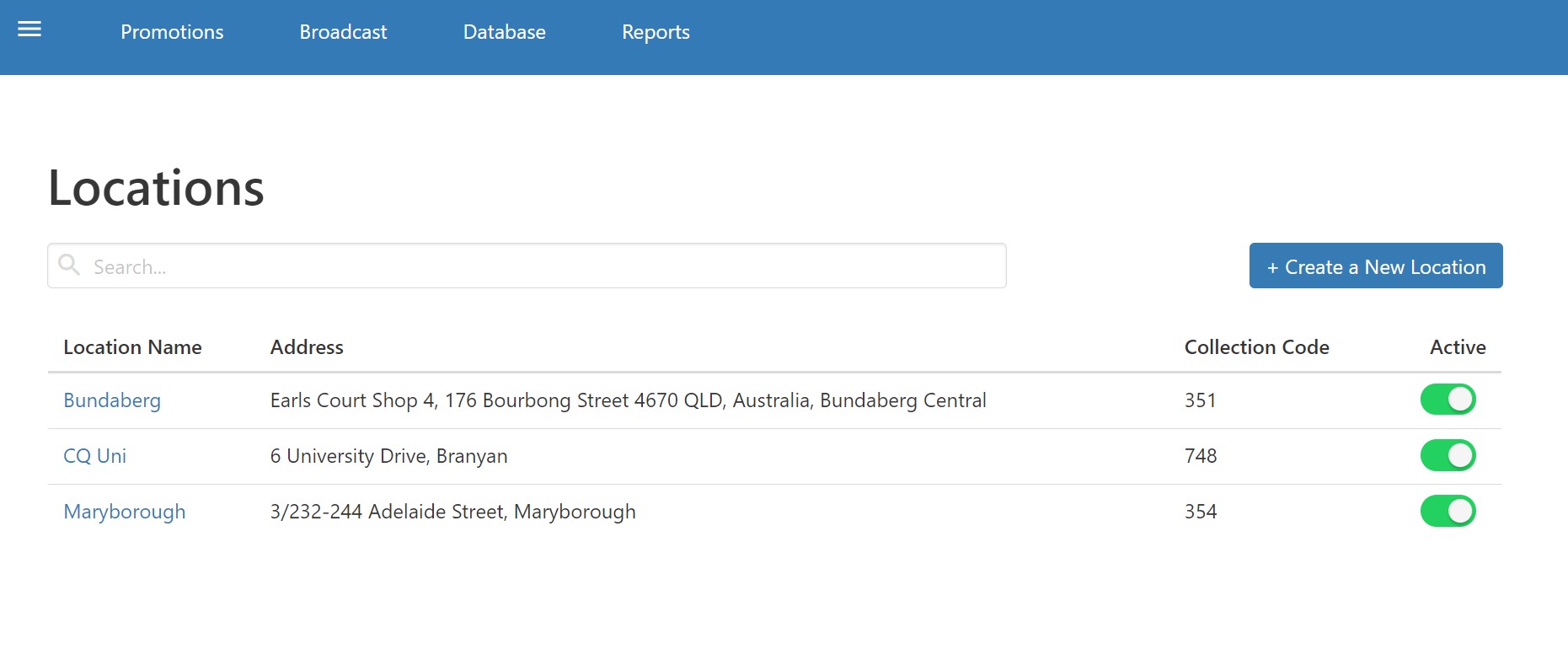Select address 3/232-244 Adelaide Street, Maryborough
Viewport: 1568px width, 671px height.
[x=452, y=512]
